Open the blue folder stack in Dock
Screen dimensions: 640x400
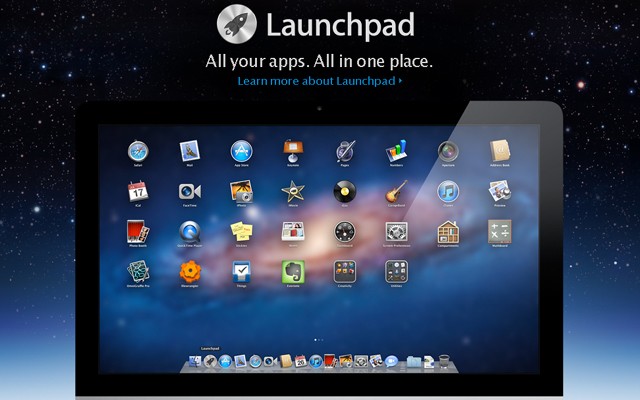(x=413, y=362)
